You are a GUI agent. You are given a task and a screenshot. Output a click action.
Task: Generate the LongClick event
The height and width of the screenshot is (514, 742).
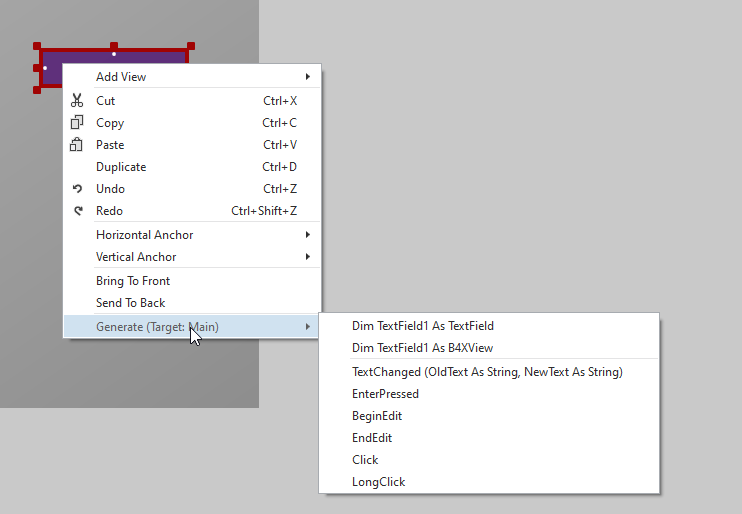click(x=379, y=482)
